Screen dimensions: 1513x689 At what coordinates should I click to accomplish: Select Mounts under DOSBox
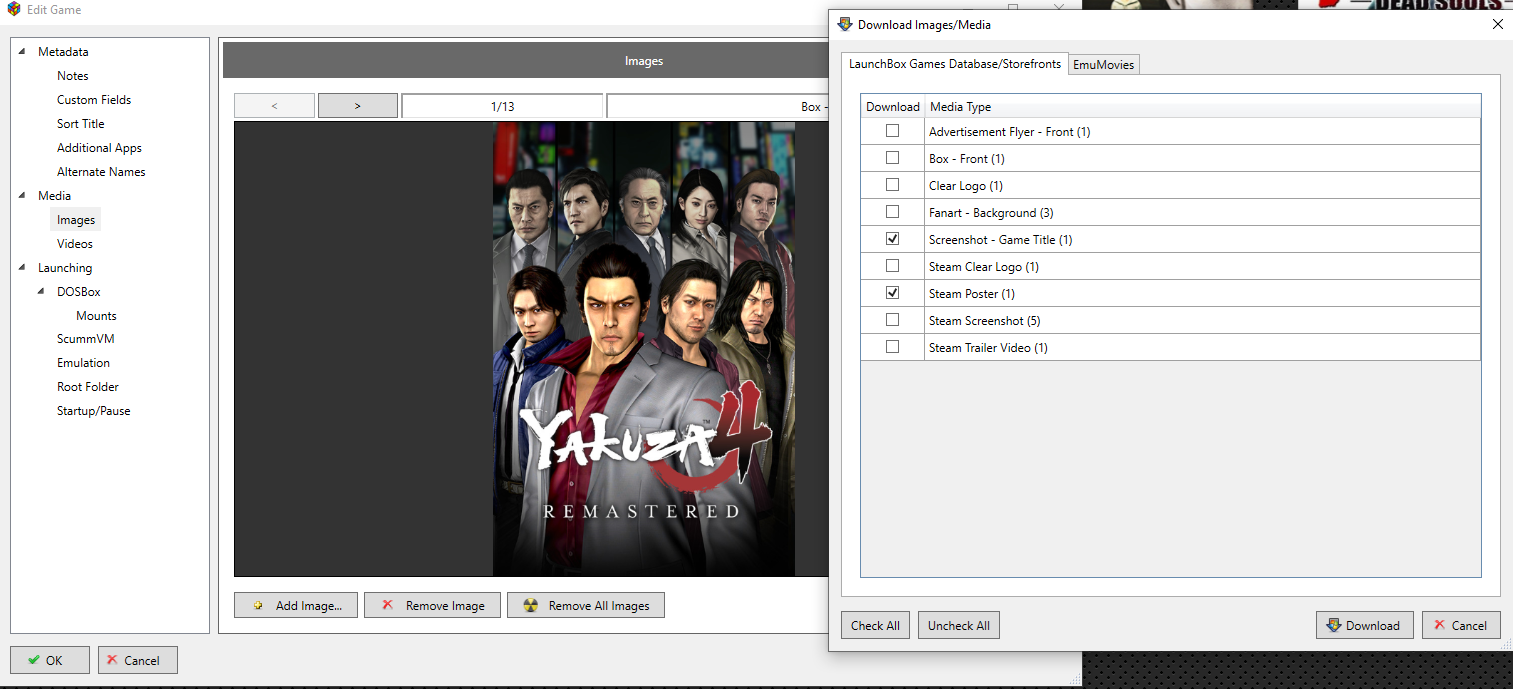click(x=96, y=316)
